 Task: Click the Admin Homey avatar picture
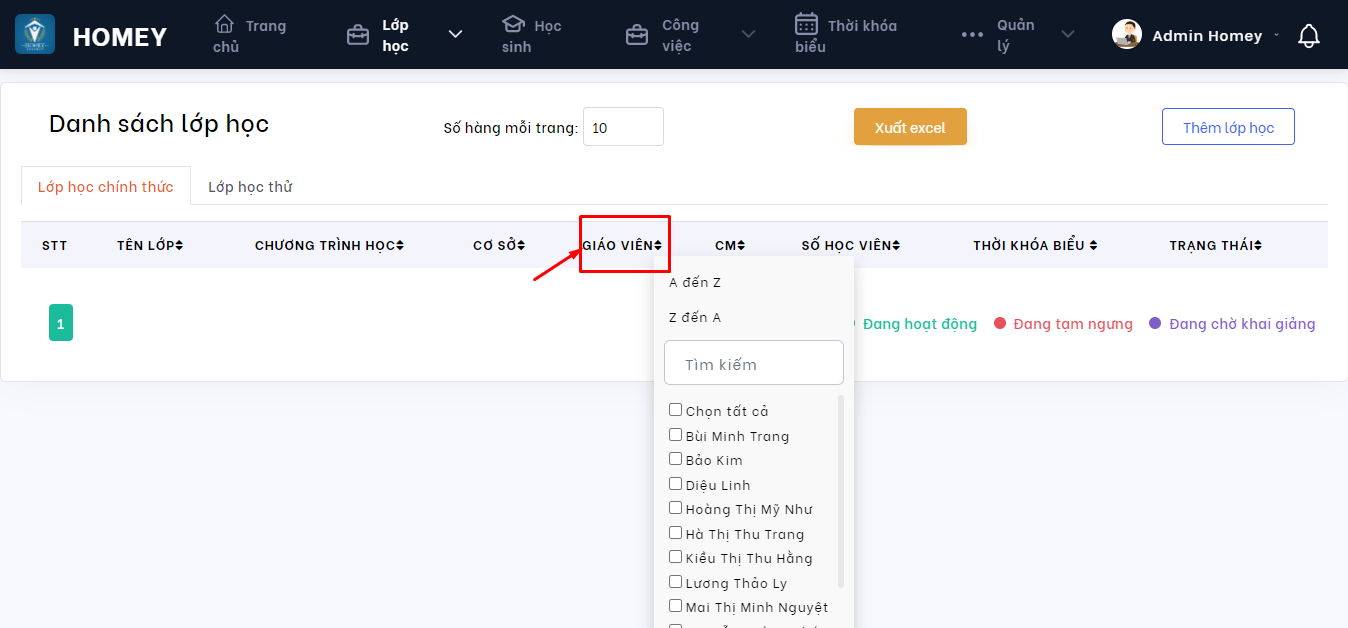(1127, 35)
